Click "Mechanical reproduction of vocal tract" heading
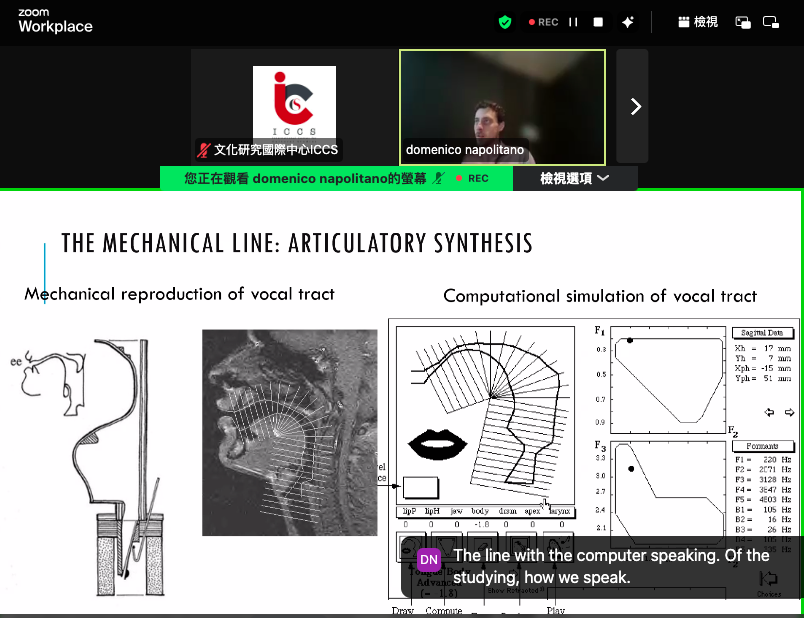Viewport: 804px width, 618px height. (179, 294)
